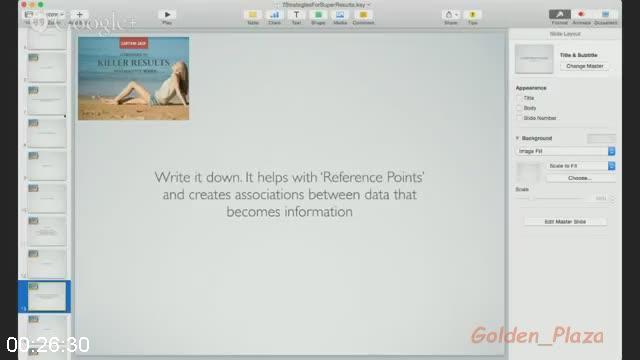Click the 'Appearance' section label
Screen dimensions: 640x360
tap(531, 88)
